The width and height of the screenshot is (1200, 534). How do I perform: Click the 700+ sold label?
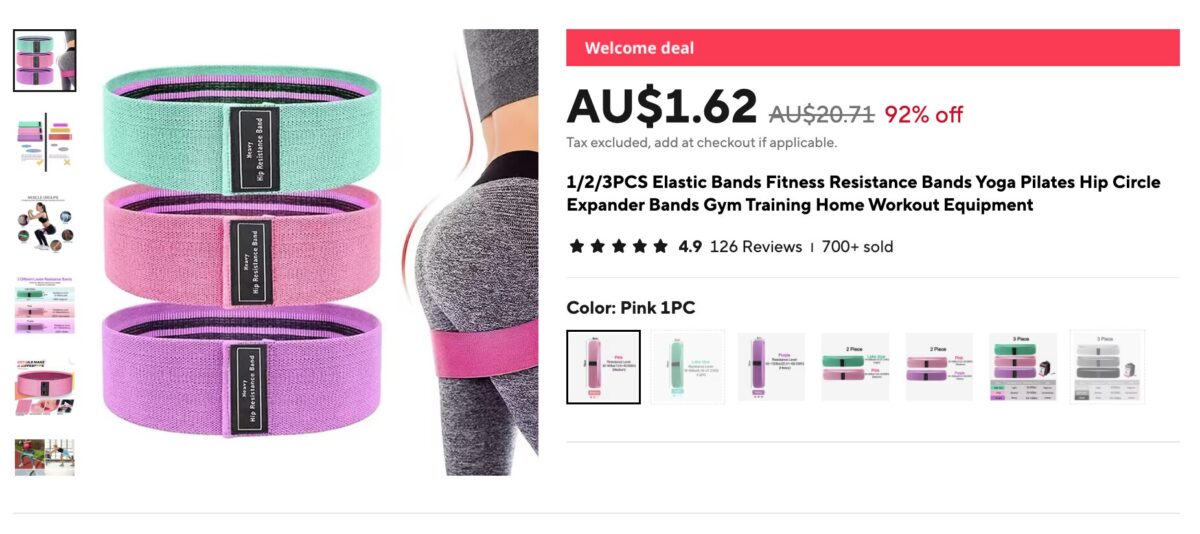(857, 246)
